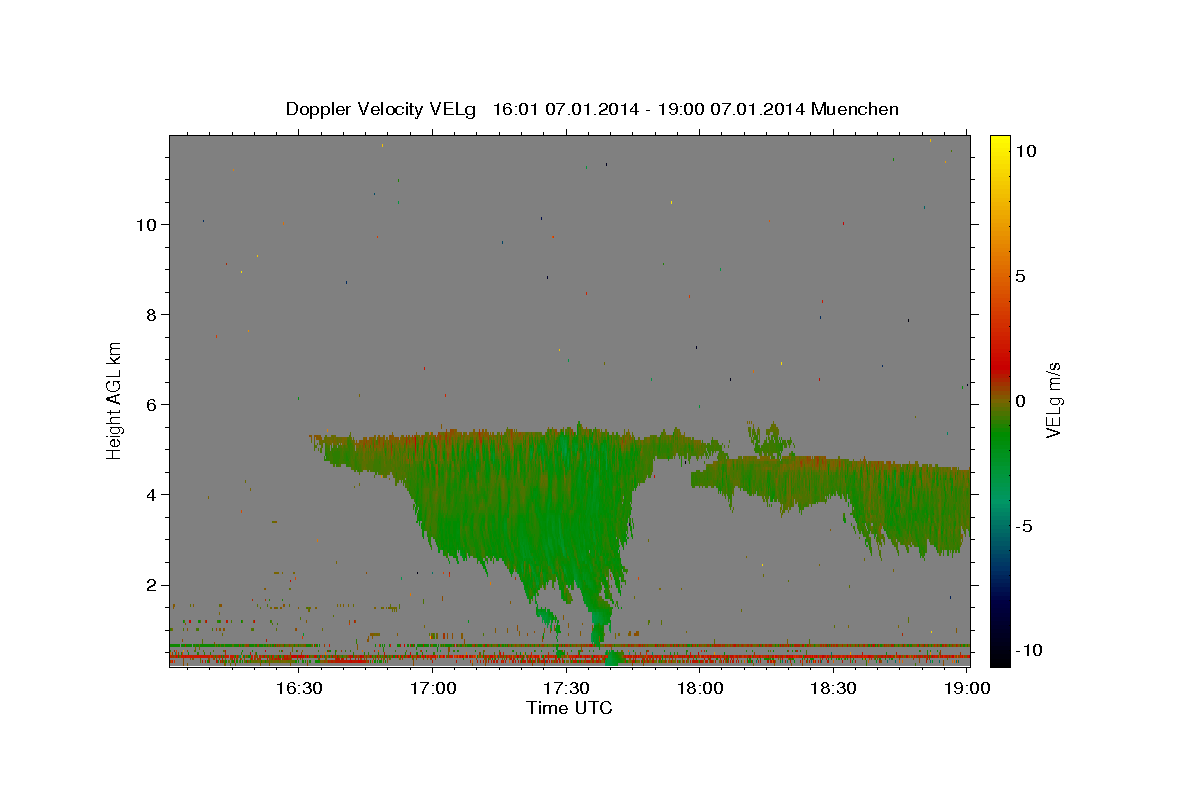Click the colorbar value 10 label
Viewport: 1200px width, 800px height.
[x=1026, y=151]
